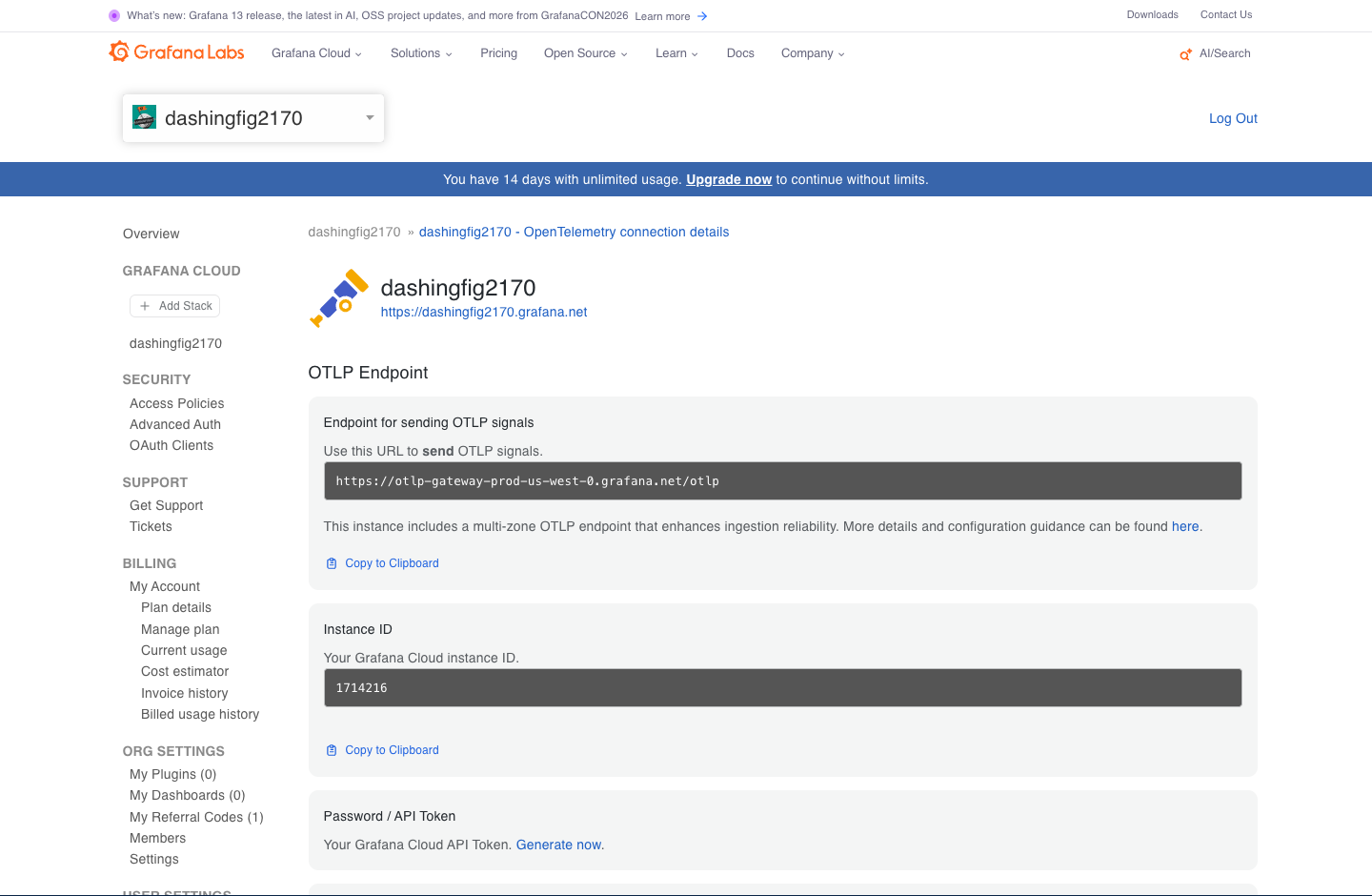Open https://dashingfig2170.grafana.net link
The height and width of the screenshot is (896, 1372).
click(x=484, y=312)
